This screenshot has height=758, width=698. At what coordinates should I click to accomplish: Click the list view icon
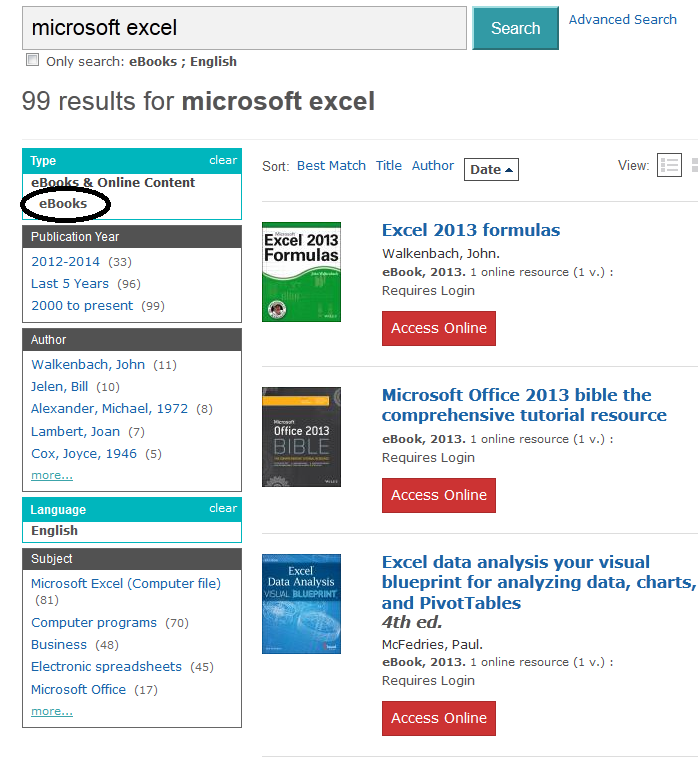point(669,166)
